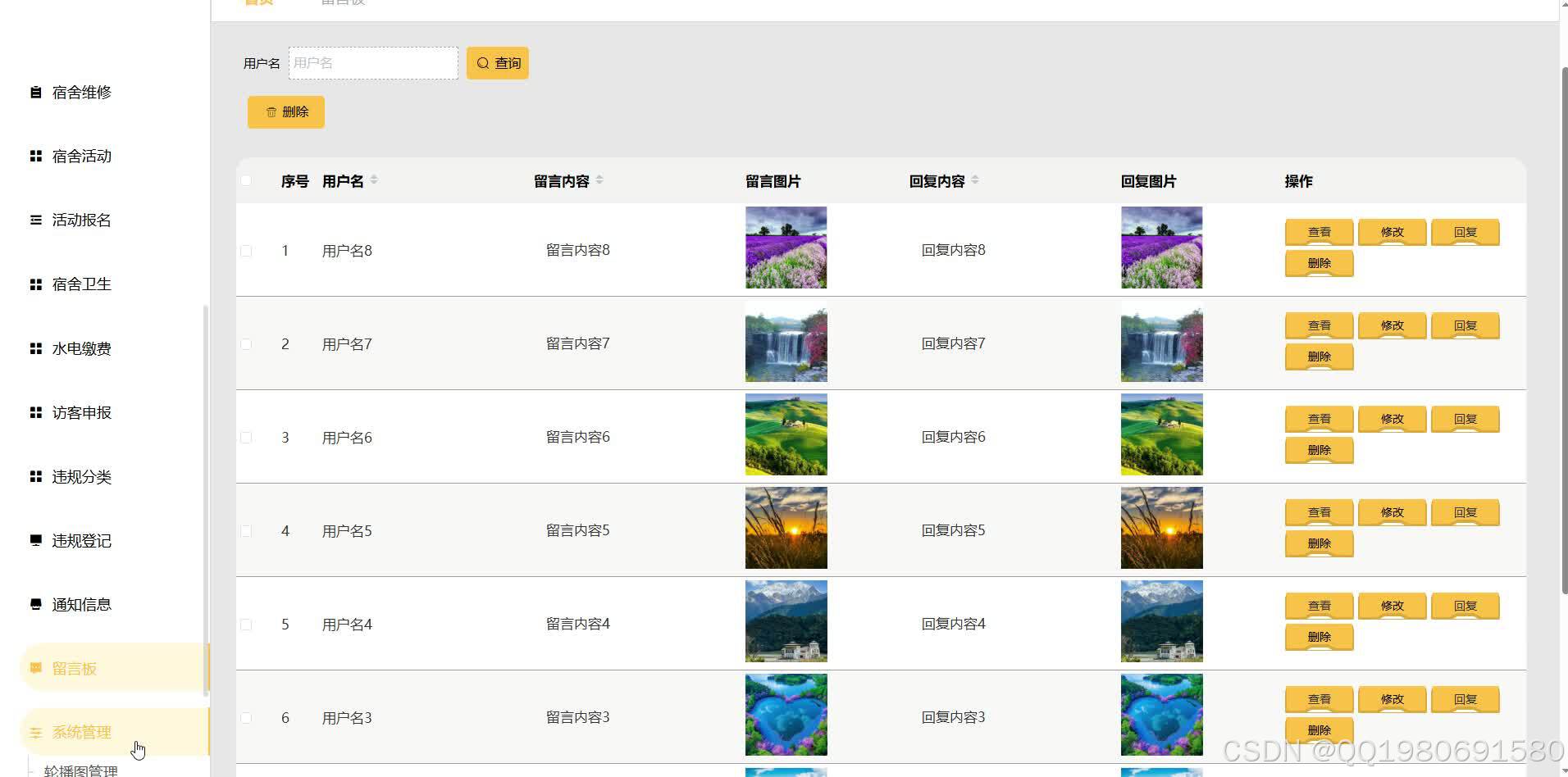Open heart lake 回复图片 of 用户名3
The width and height of the screenshot is (1568, 777).
click(x=1161, y=715)
